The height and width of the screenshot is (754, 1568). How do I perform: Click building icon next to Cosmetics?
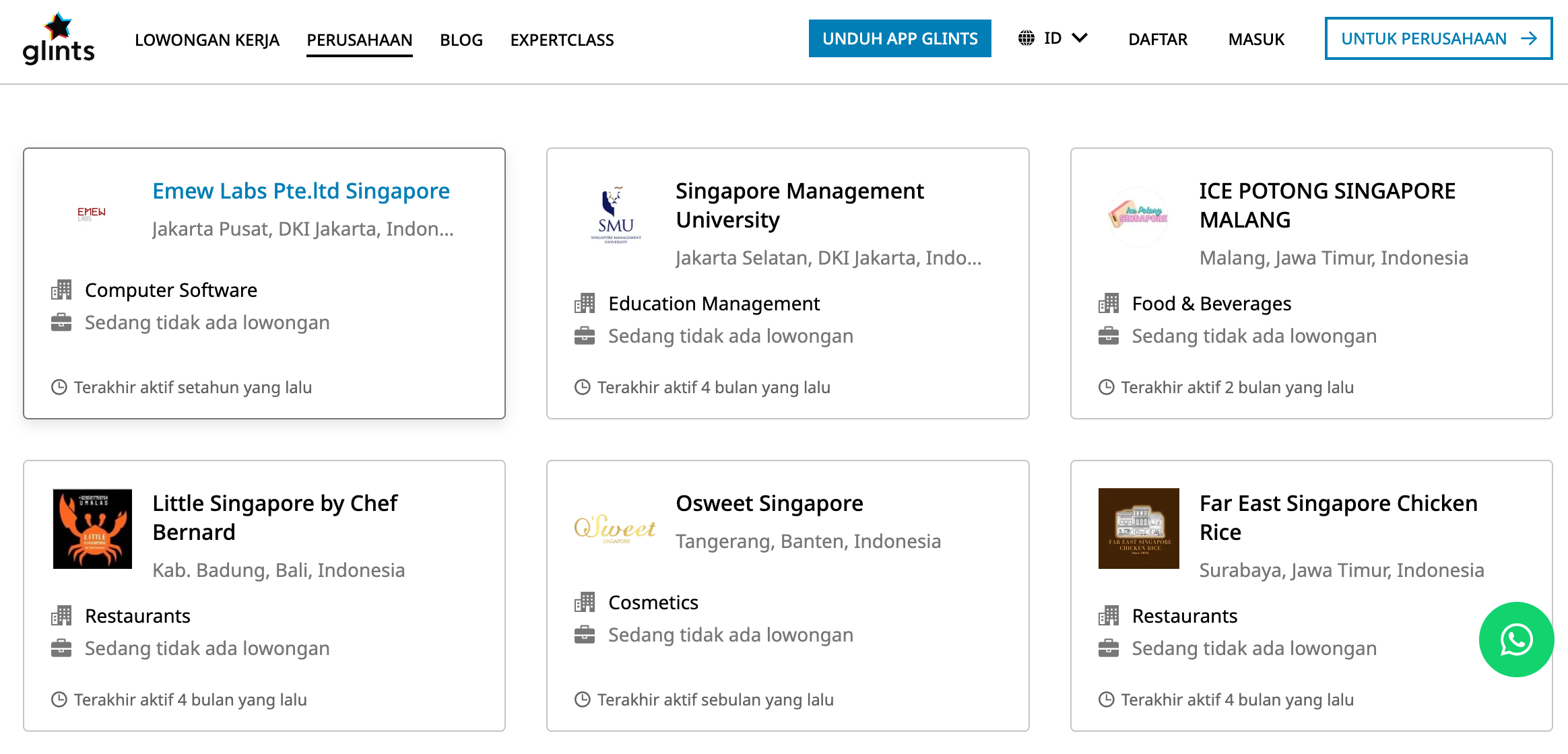(x=585, y=603)
